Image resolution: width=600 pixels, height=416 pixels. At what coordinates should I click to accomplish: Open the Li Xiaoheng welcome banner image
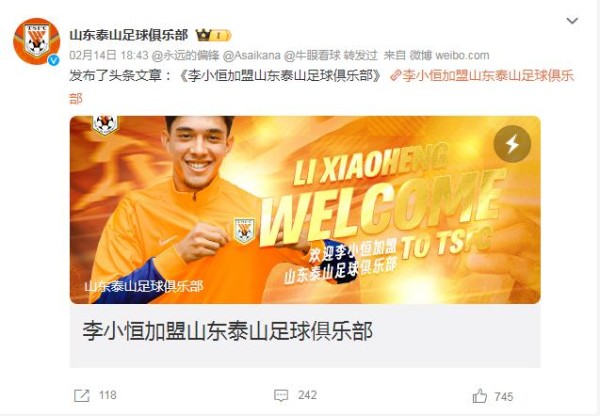305,210
